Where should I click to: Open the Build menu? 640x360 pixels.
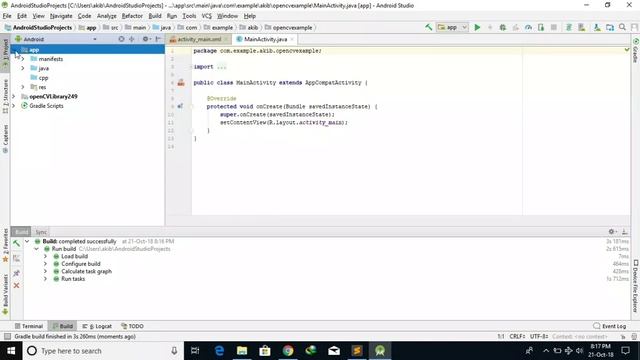155,16
